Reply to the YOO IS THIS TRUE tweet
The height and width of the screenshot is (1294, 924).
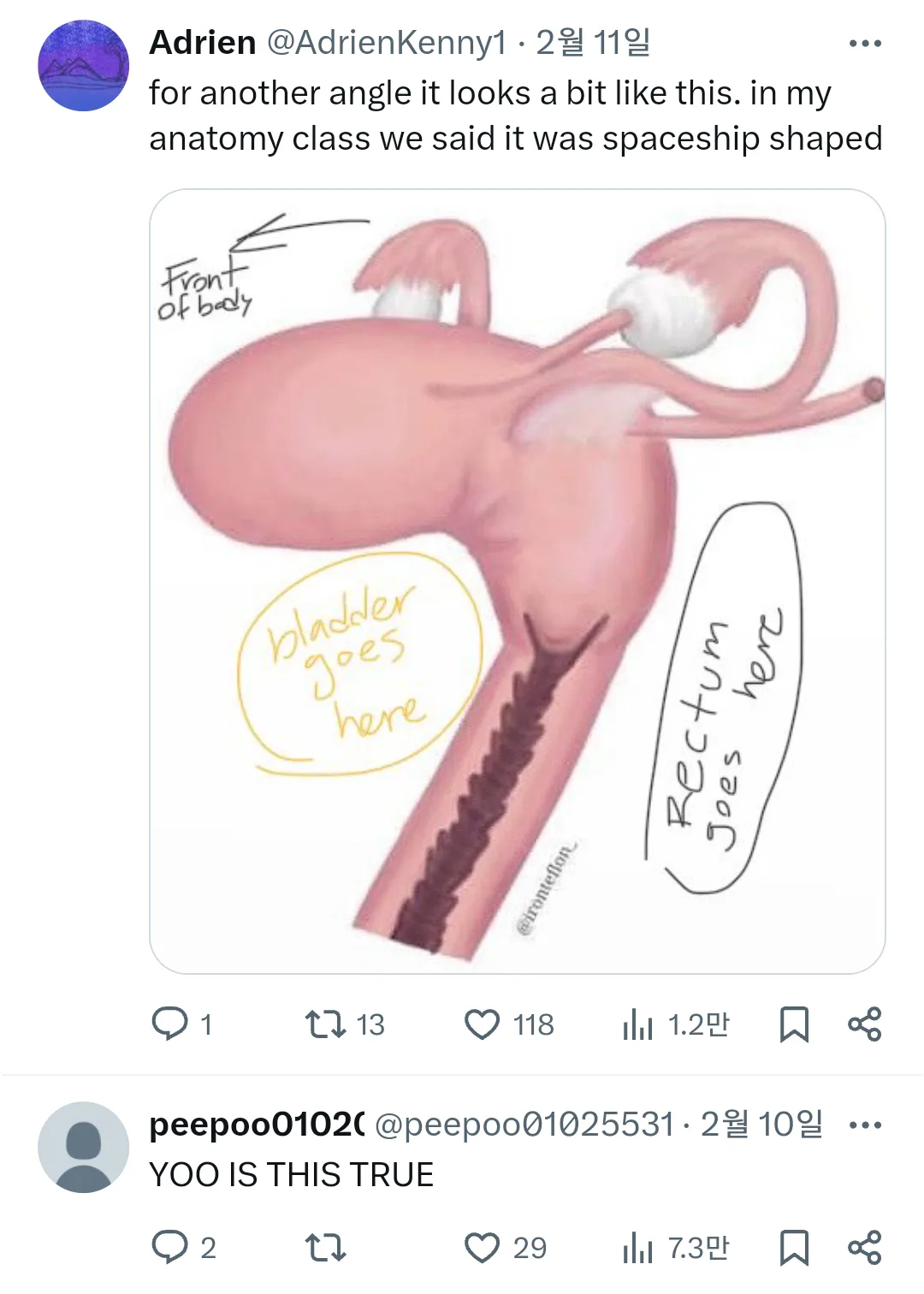tap(169, 1247)
